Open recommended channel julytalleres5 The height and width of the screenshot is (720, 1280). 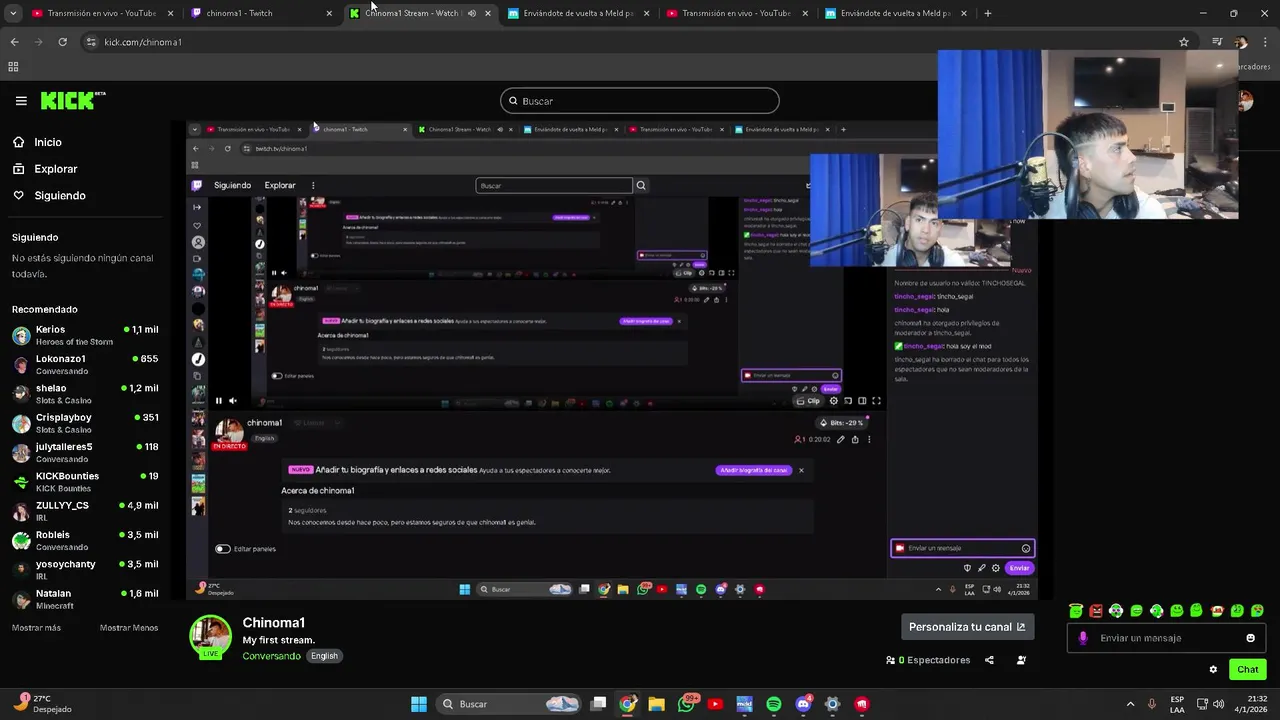pyautogui.click(x=85, y=452)
